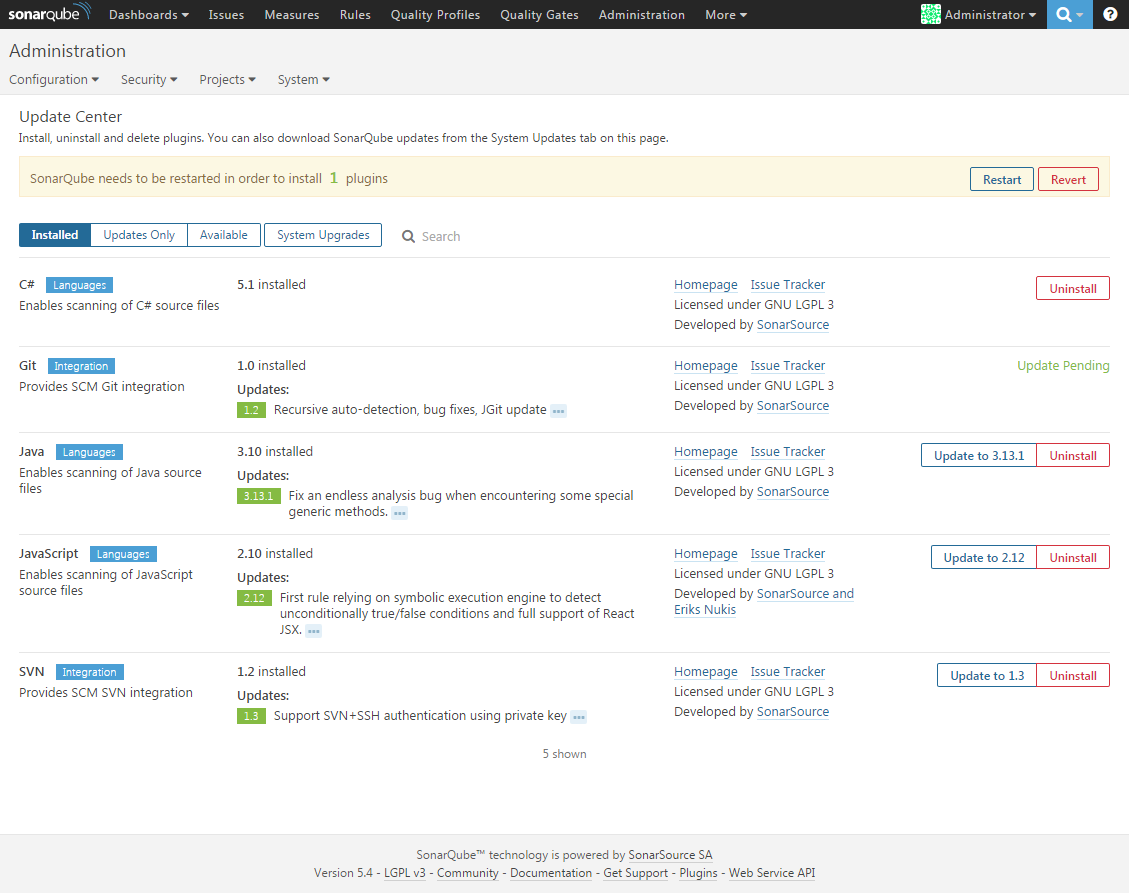Click the Administrator avatar icon
1129x893 pixels.
pyautogui.click(x=930, y=15)
